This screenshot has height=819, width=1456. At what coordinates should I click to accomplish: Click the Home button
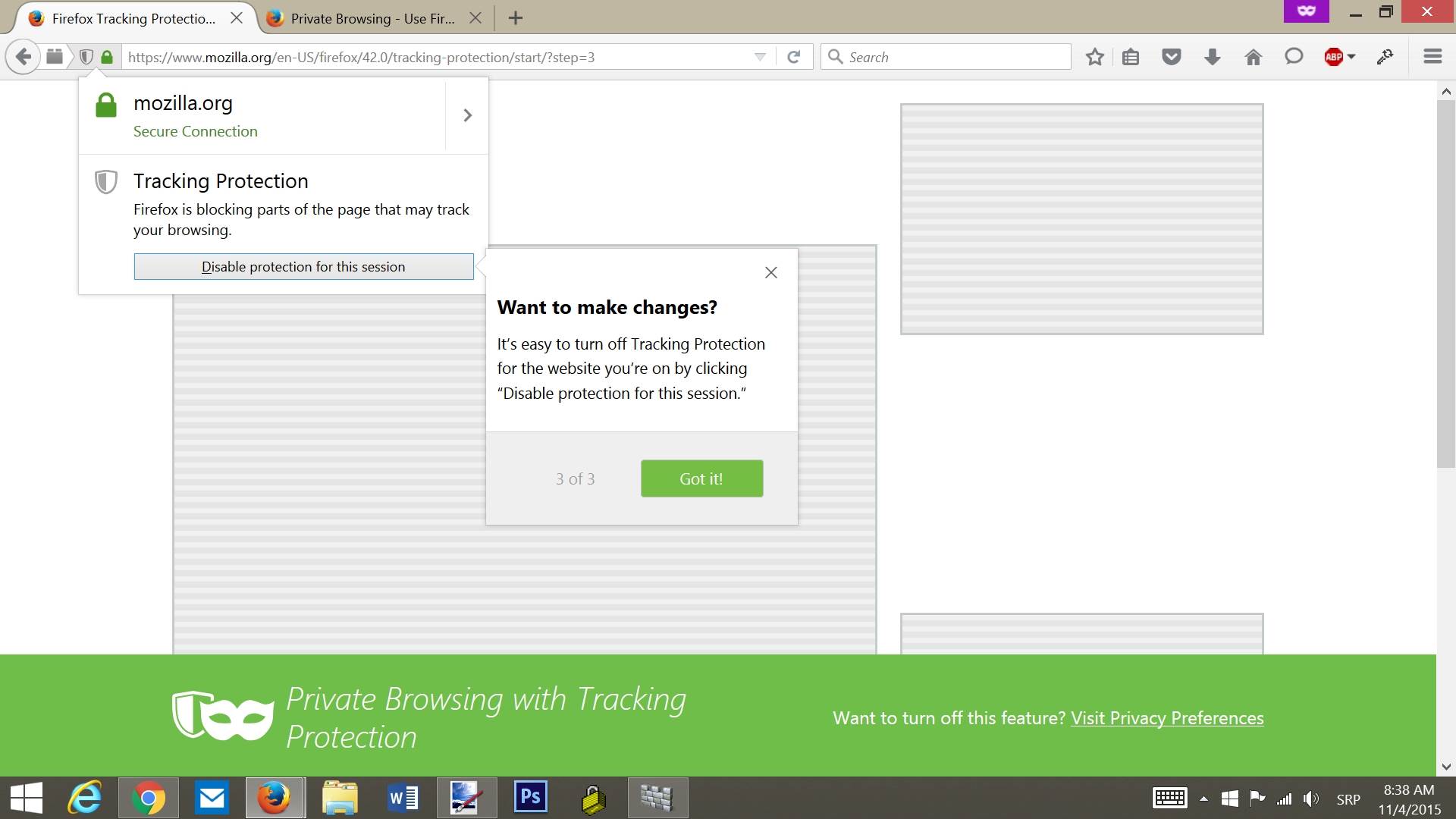tap(1253, 56)
